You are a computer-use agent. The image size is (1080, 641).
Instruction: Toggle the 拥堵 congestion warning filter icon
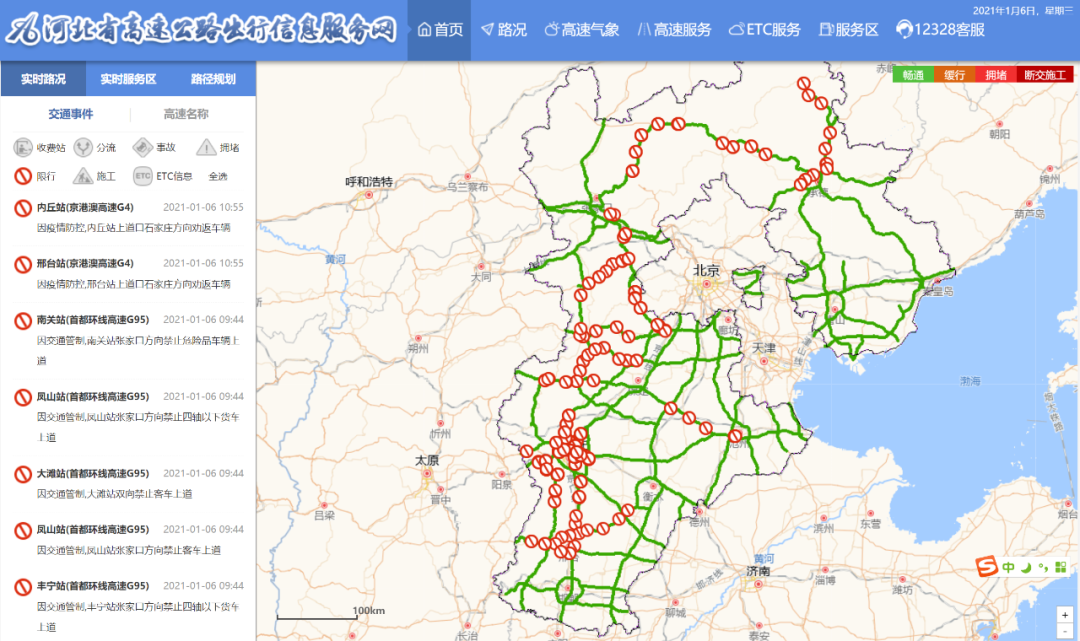[206, 147]
